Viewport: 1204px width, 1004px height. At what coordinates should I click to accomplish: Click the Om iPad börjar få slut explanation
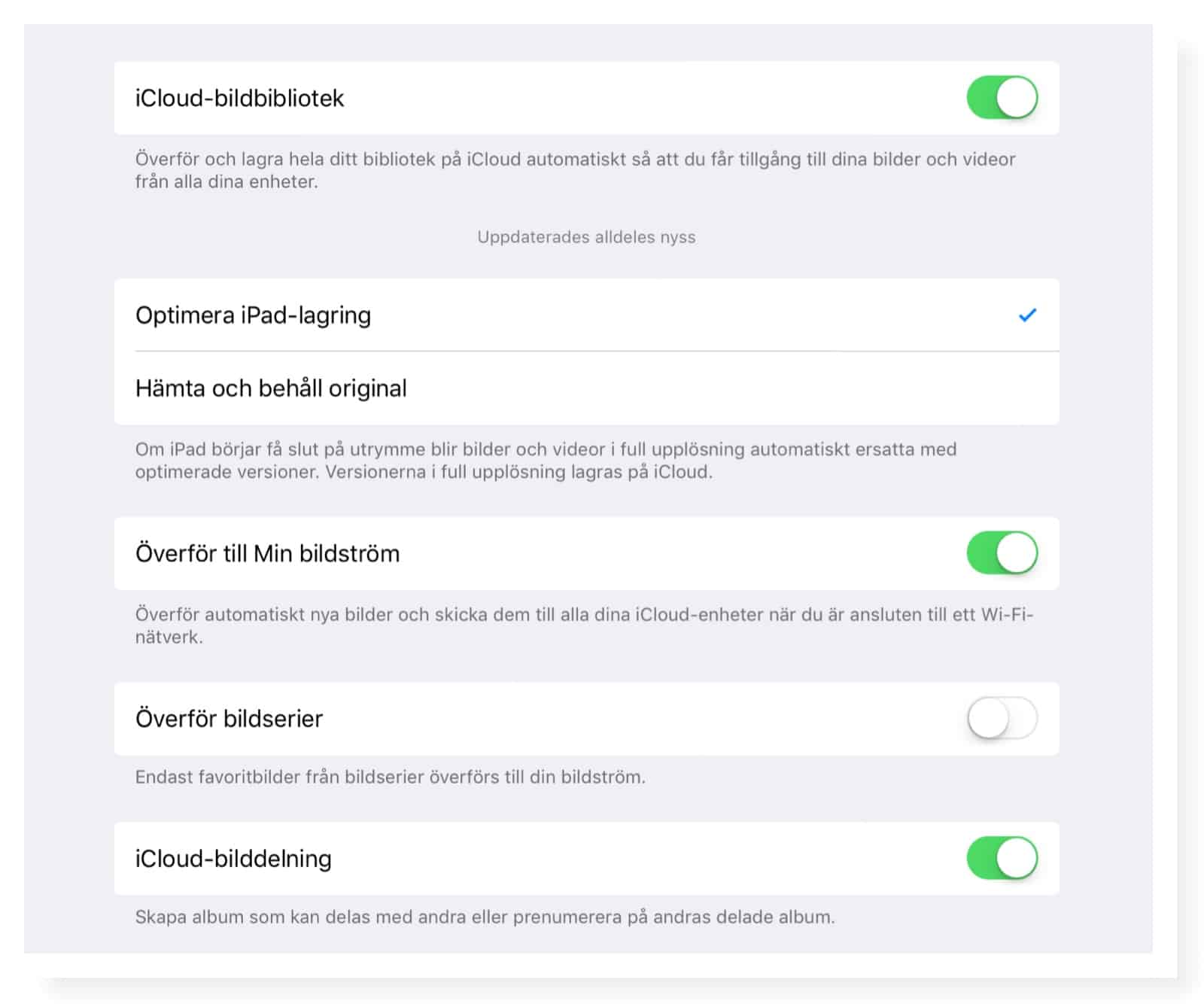pyautogui.click(x=546, y=461)
